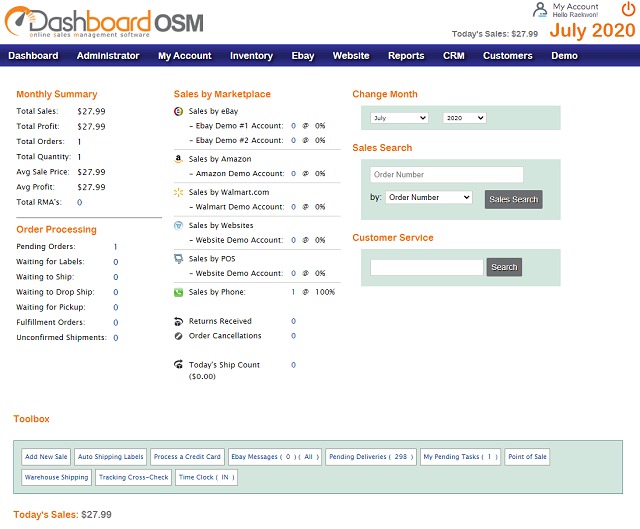640x529 pixels.
Task: Click Sales by Phone count 1
Action: 293,292
